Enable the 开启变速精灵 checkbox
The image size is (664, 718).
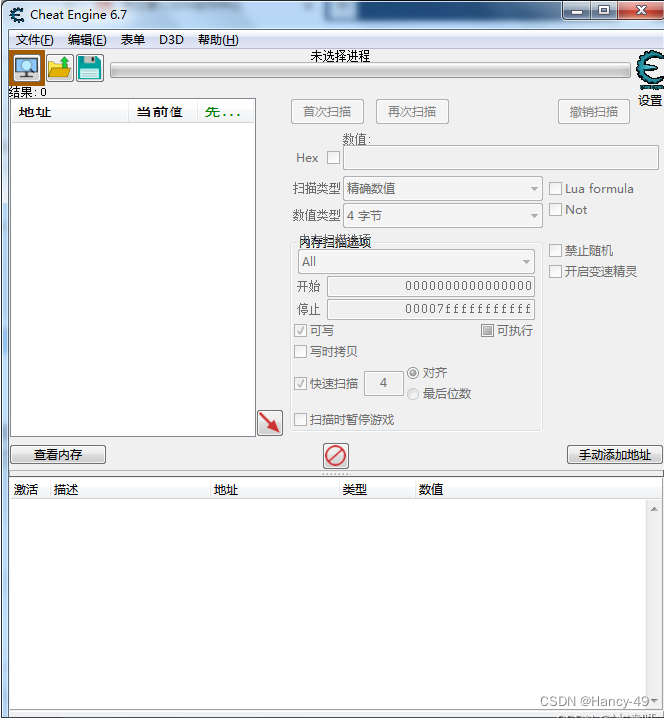click(555, 272)
